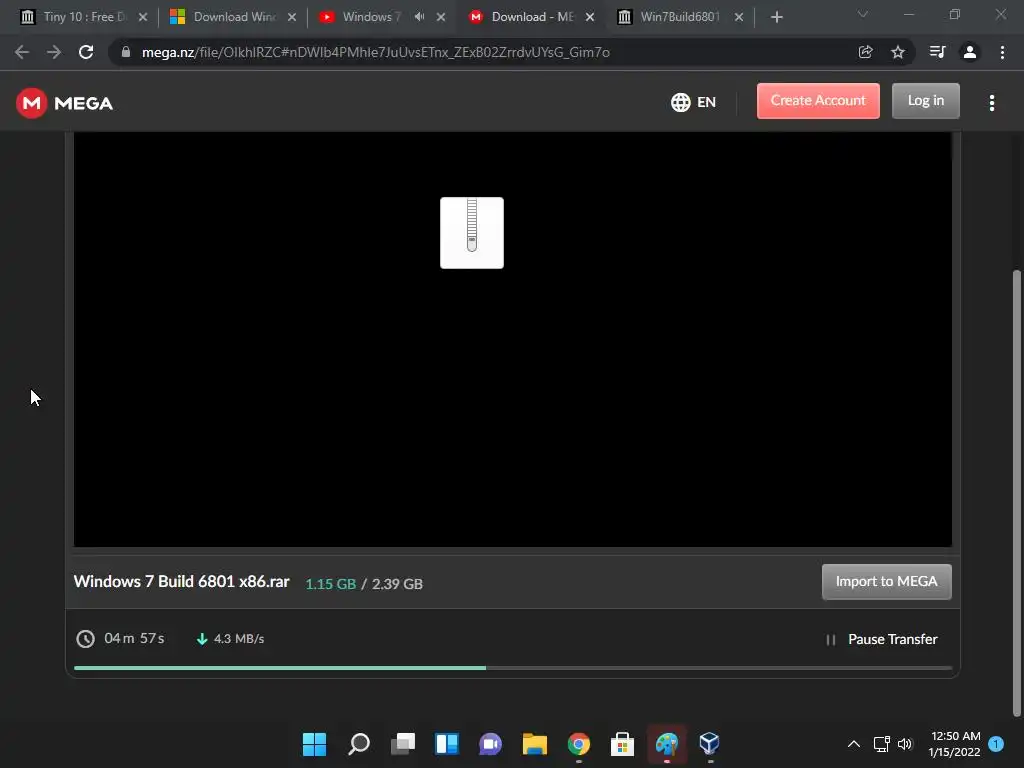Open VirtualBox from taskbar
Viewport: 1024px width, 768px height.
pyautogui.click(x=710, y=744)
